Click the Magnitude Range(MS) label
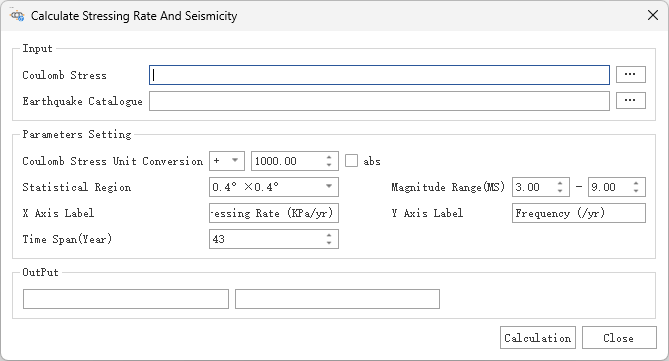 (x=448, y=187)
